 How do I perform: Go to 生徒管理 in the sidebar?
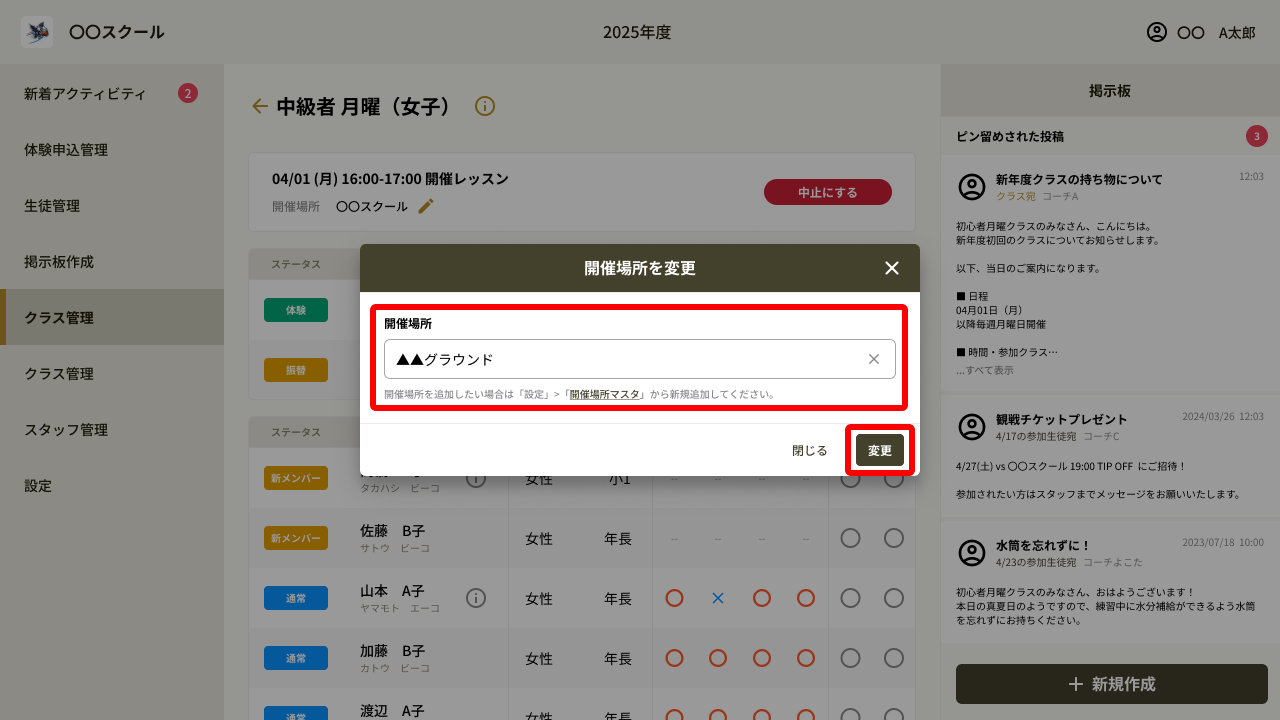(52, 206)
